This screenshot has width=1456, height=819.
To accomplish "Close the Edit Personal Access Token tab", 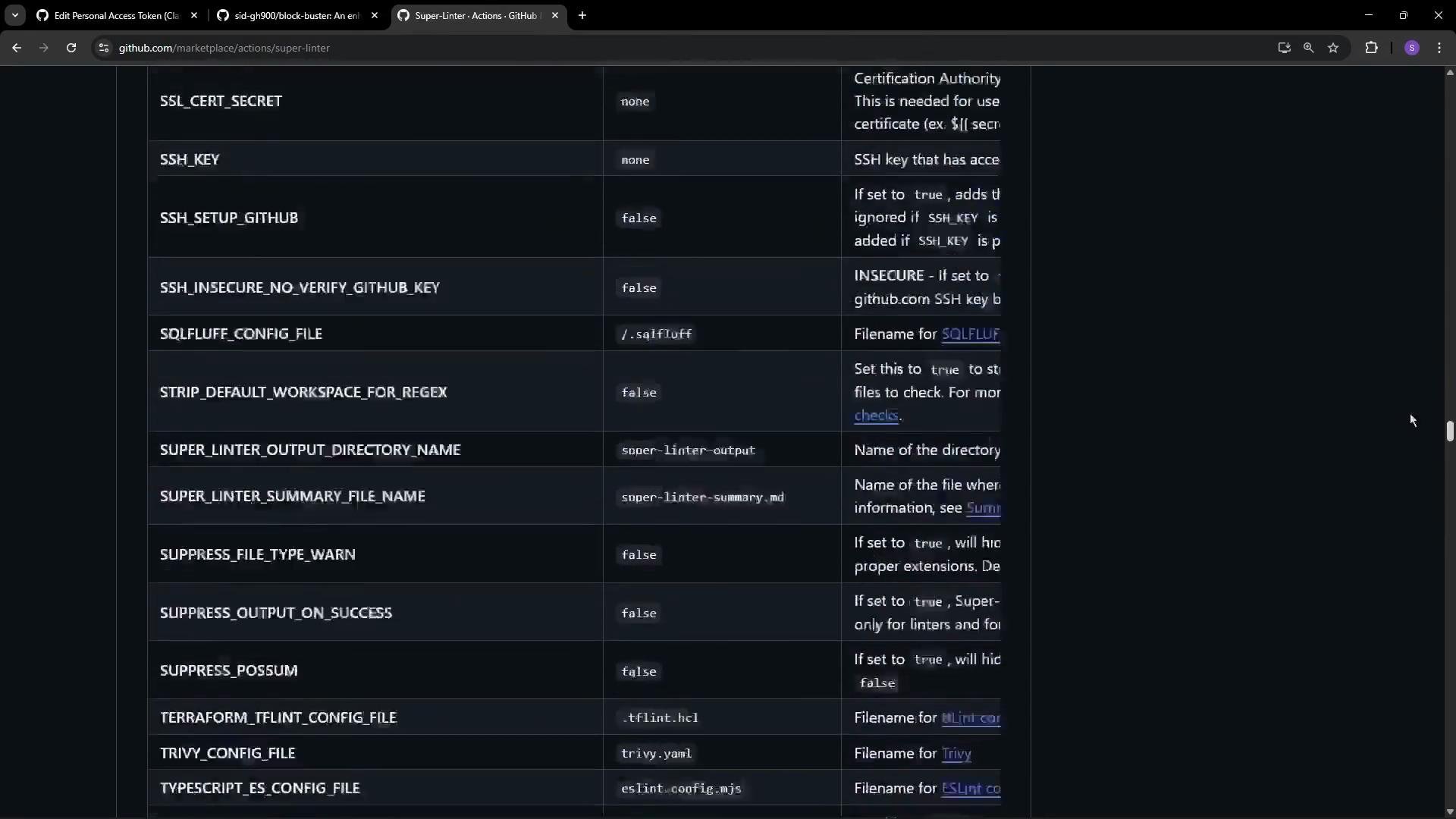I will point(194,15).
